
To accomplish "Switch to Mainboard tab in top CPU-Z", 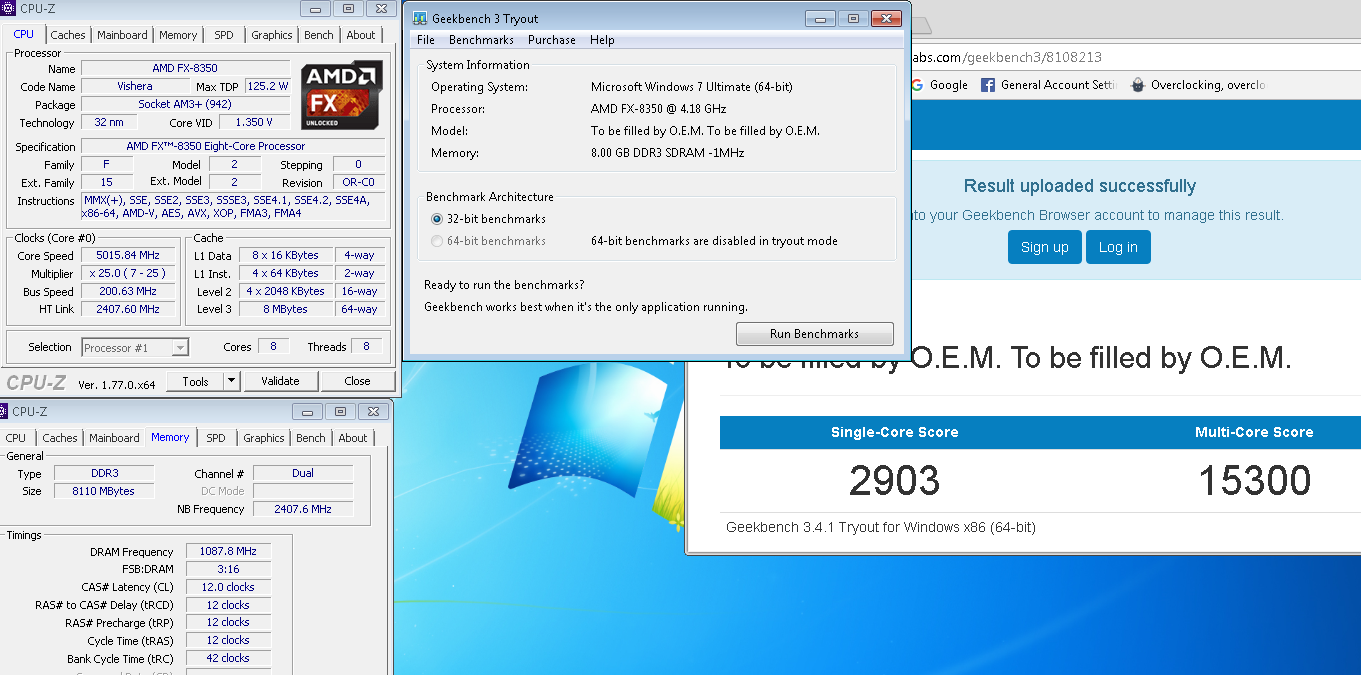I will click(x=122, y=35).
